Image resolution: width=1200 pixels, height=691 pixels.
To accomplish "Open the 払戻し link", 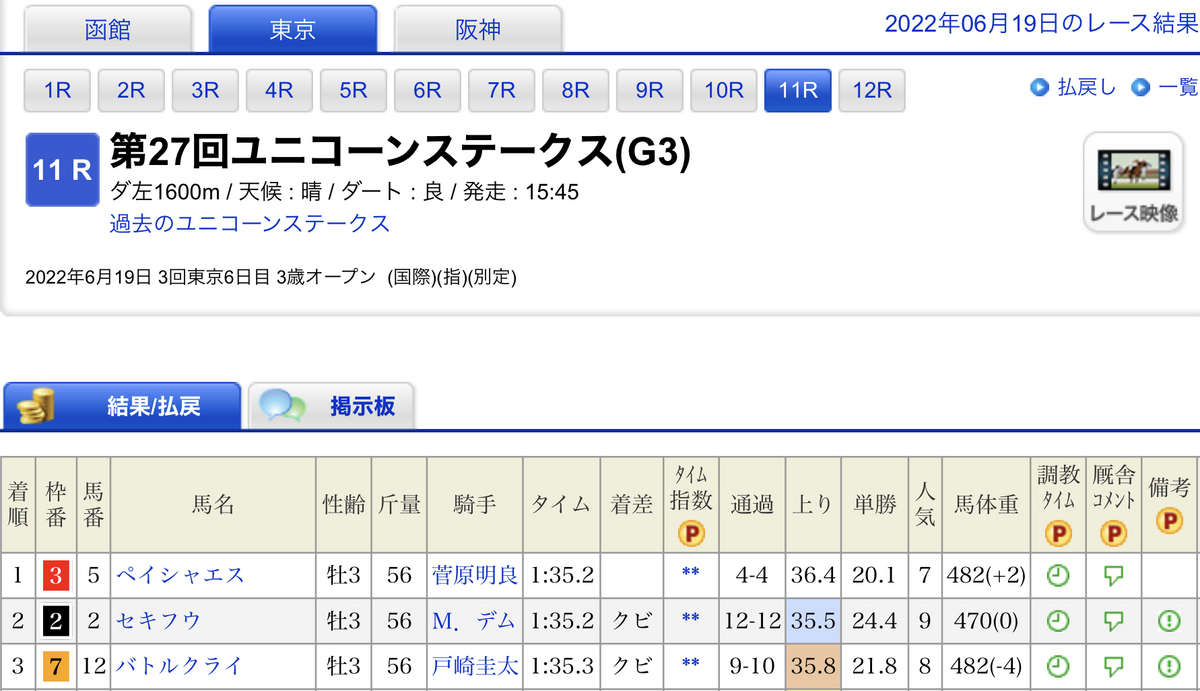I will click(1087, 88).
